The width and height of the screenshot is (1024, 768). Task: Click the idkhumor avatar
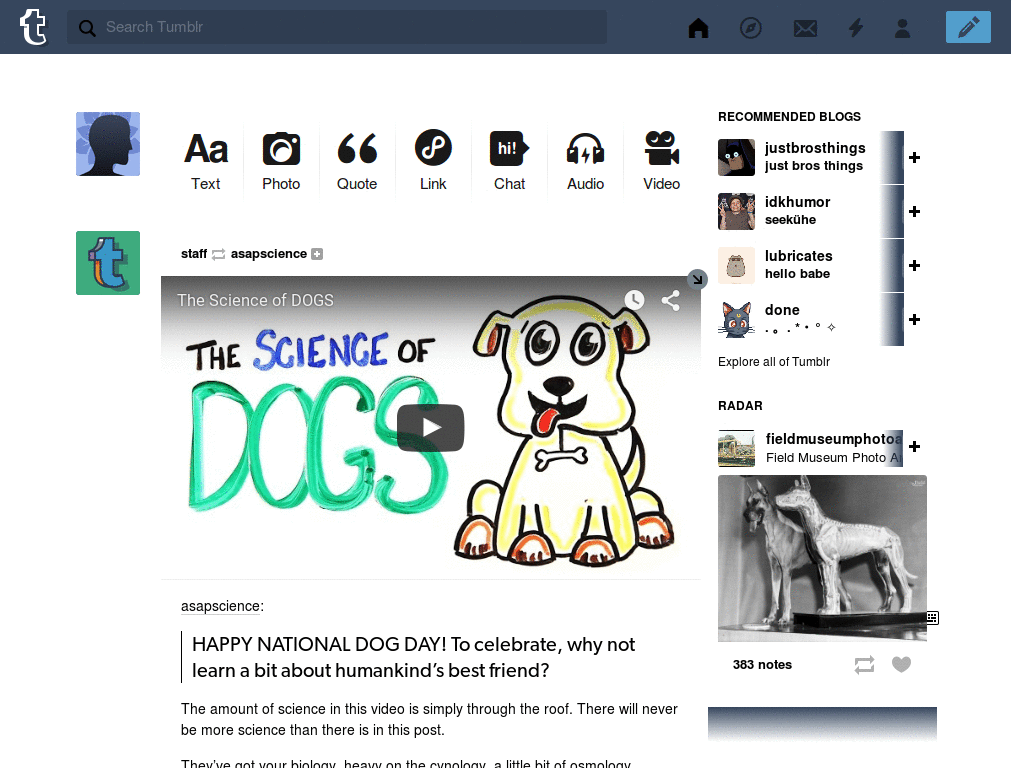[x=737, y=212]
